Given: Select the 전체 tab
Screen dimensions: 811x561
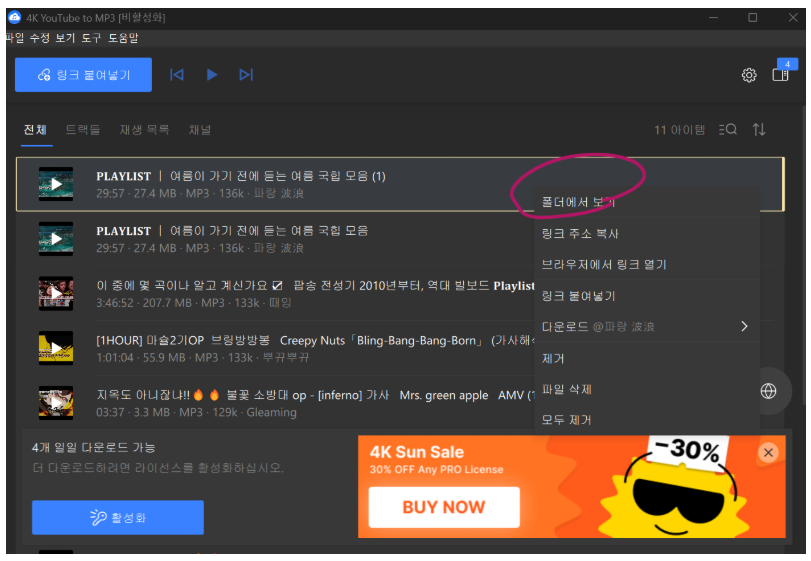Looking at the screenshot, I should 35,130.
